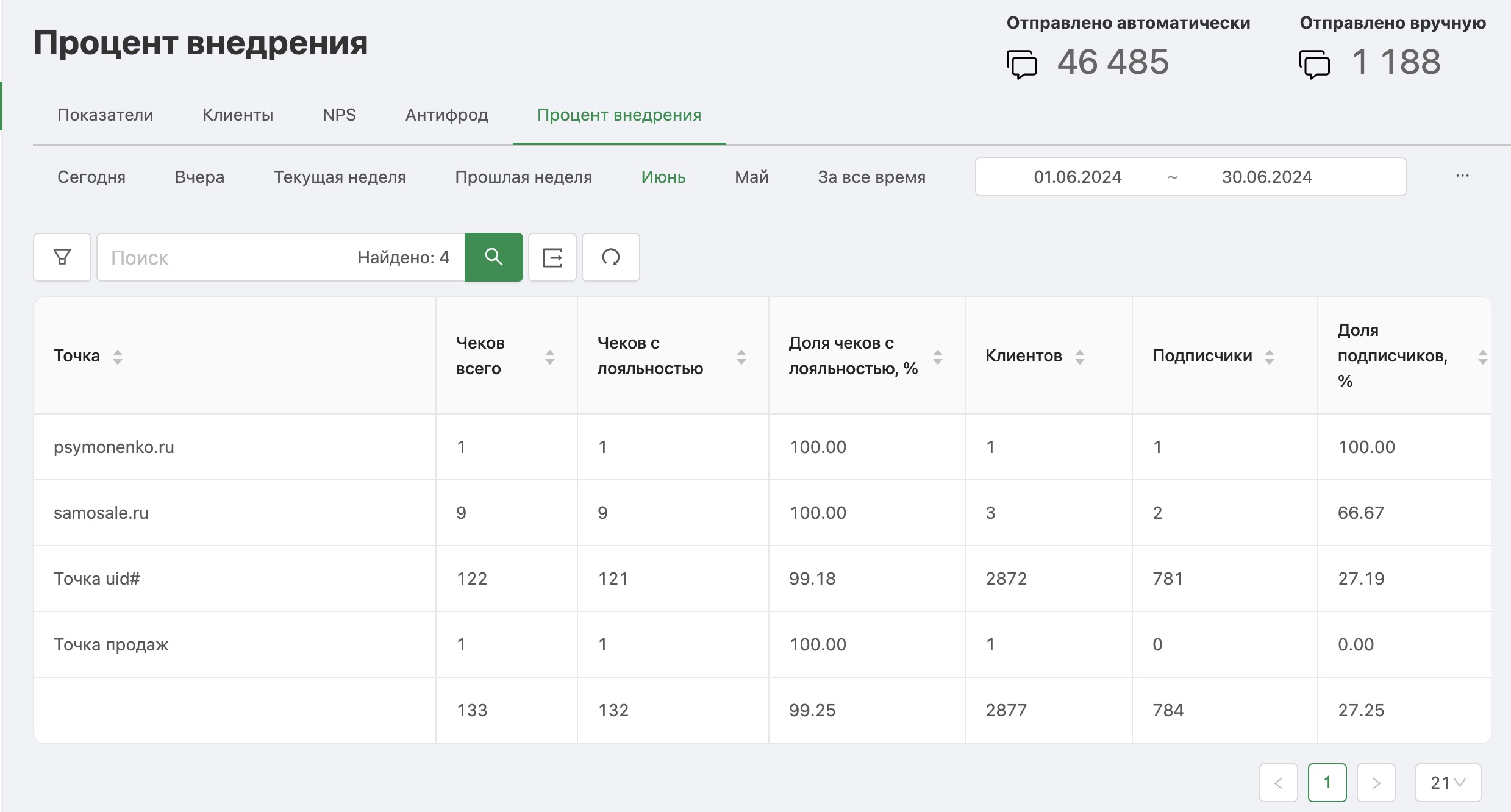This screenshot has width=1511, height=812.
Task: Sort by Чеков всего column arrows
Action: pos(550,357)
